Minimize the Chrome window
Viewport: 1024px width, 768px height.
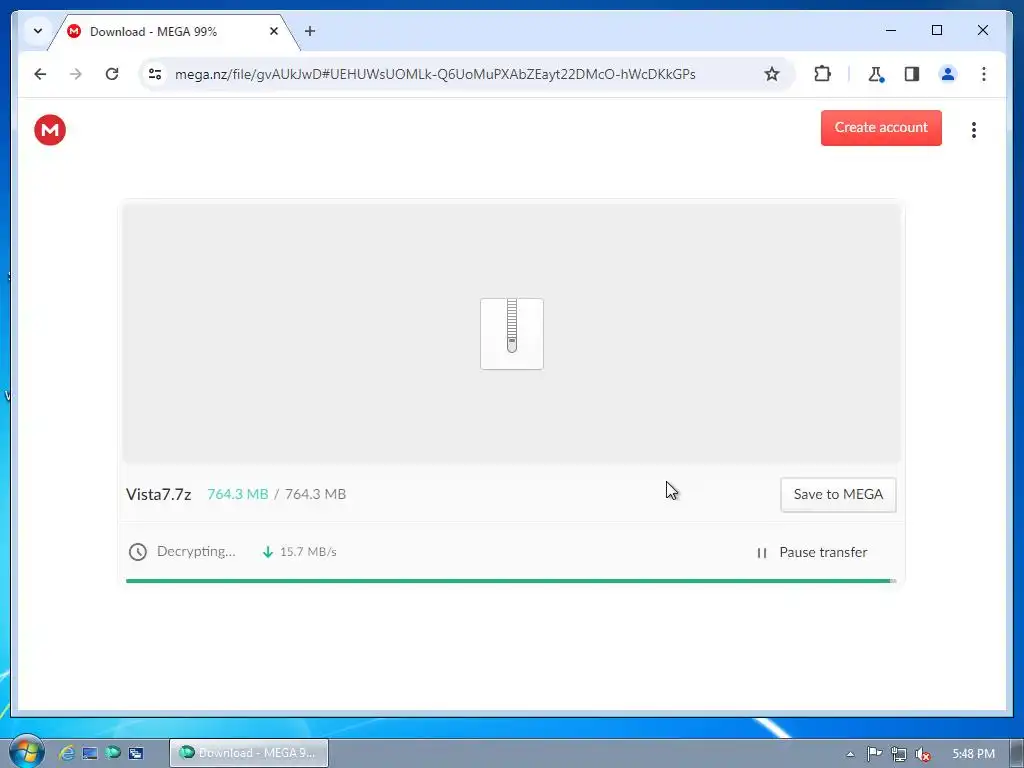point(891,30)
